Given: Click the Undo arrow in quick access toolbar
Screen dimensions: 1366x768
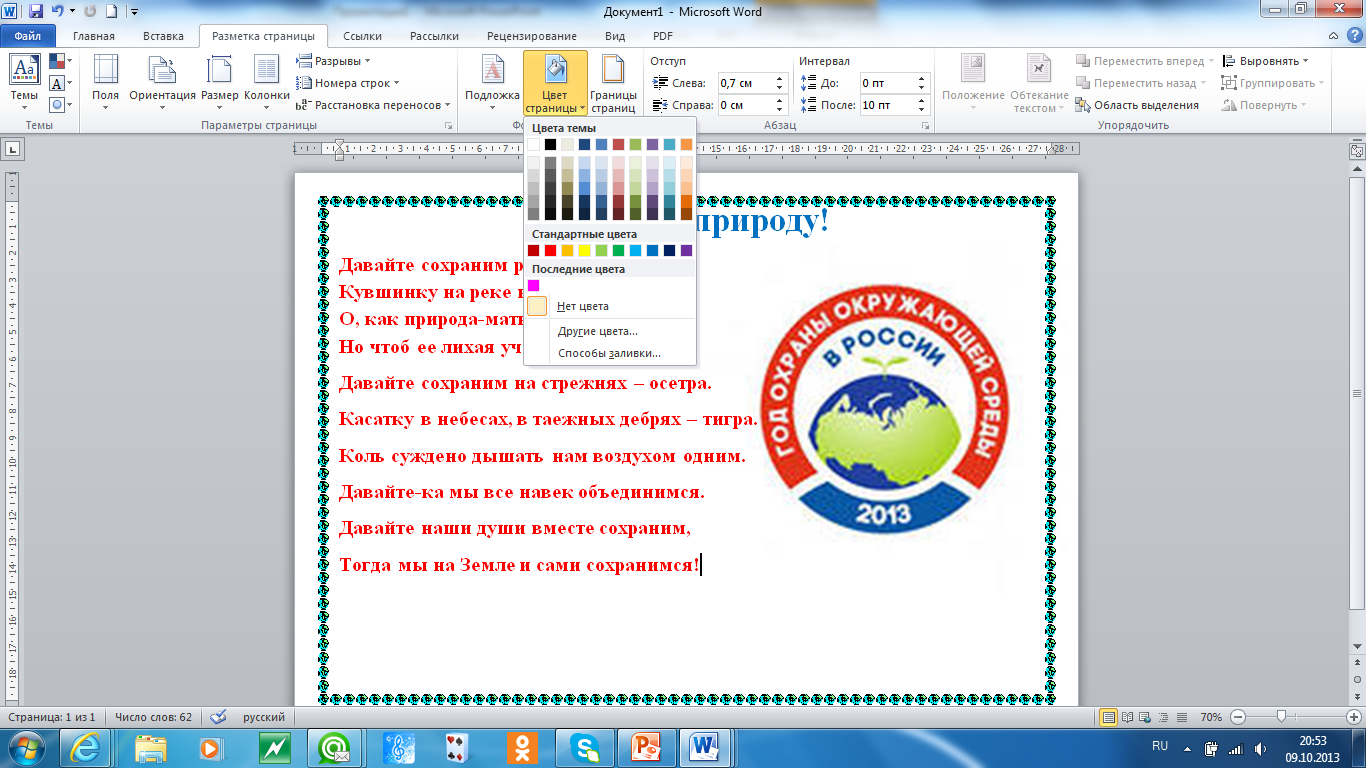Looking at the screenshot, I should pyautogui.click(x=58, y=12).
